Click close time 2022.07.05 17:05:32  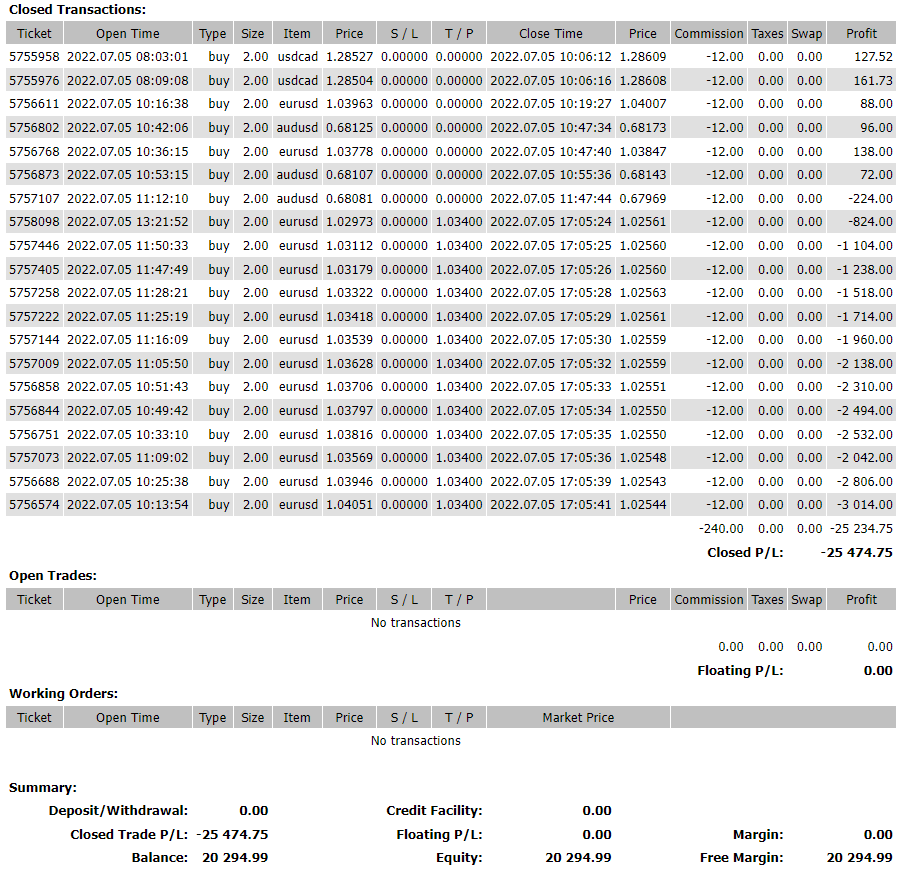551,364
